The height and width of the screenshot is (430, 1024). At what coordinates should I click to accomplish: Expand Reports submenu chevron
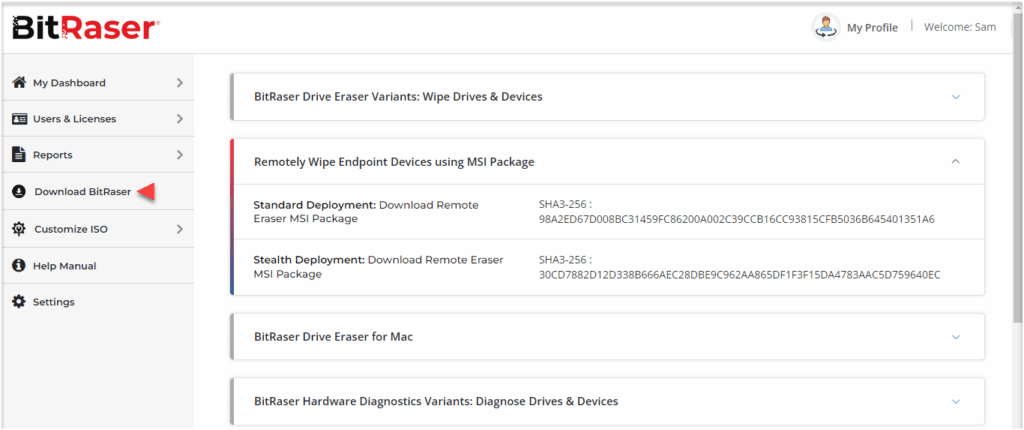tap(180, 155)
